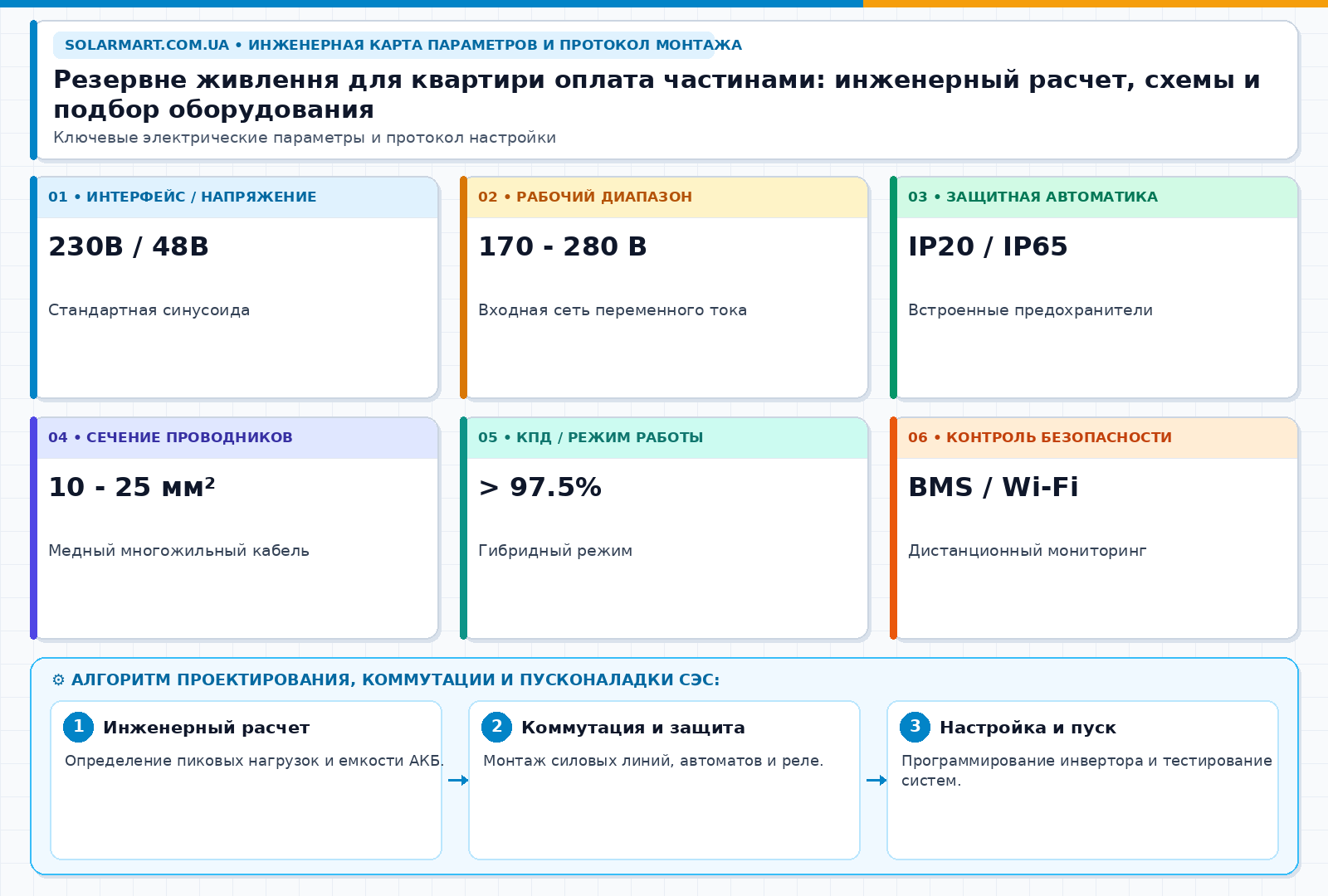Click step 1 number badge

79,727
